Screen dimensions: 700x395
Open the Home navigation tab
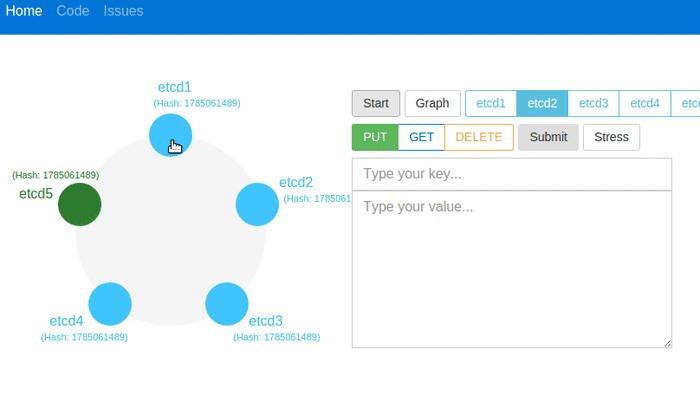click(24, 11)
